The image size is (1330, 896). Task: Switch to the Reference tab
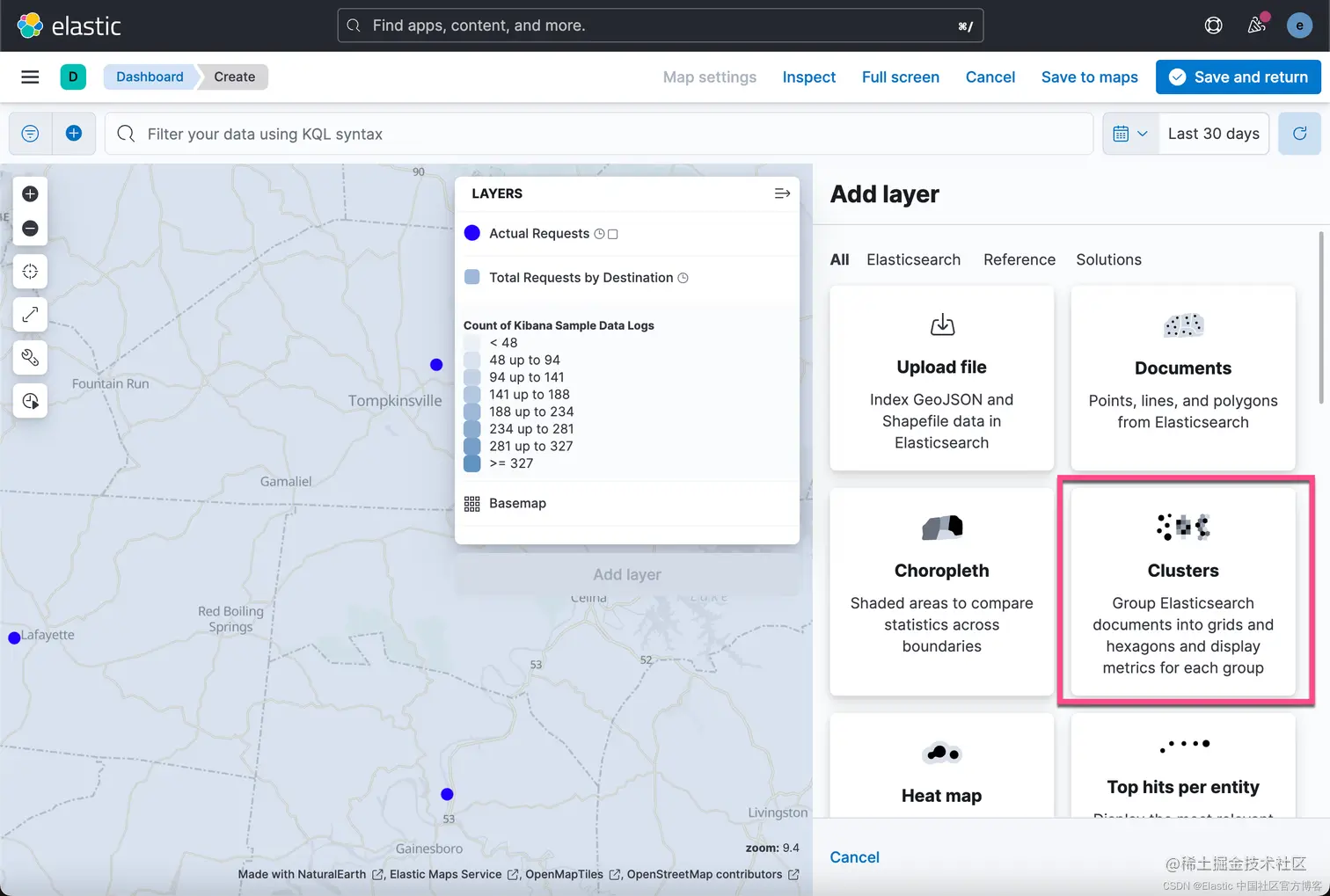coord(1019,259)
